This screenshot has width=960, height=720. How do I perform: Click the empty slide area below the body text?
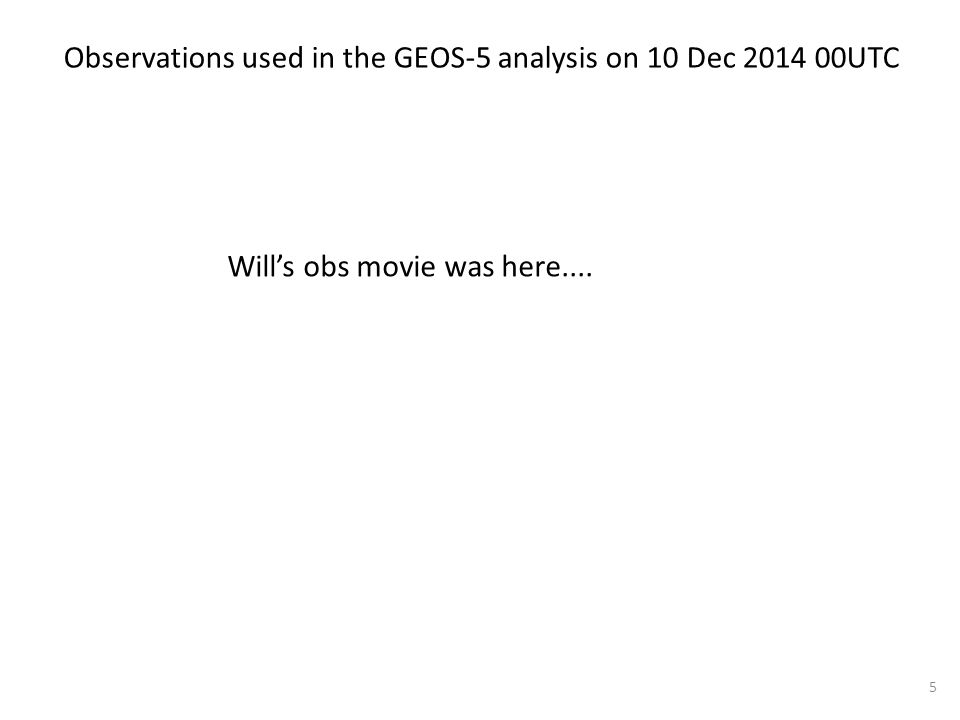click(480, 478)
